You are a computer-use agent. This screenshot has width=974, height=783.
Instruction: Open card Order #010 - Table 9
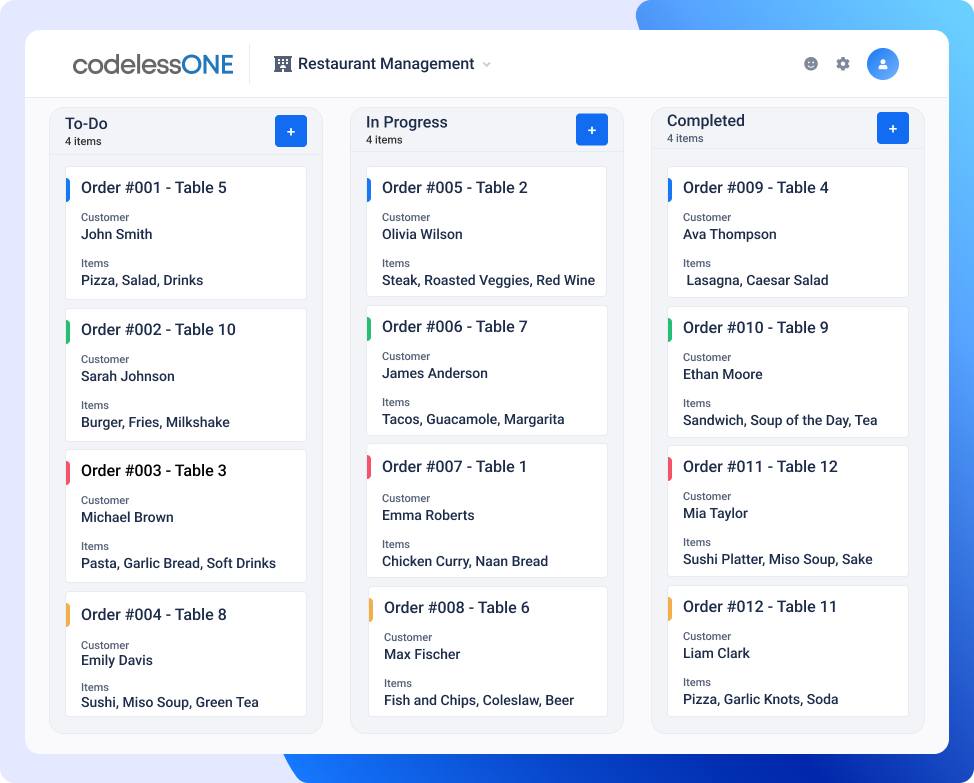click(x=788, y=372)
